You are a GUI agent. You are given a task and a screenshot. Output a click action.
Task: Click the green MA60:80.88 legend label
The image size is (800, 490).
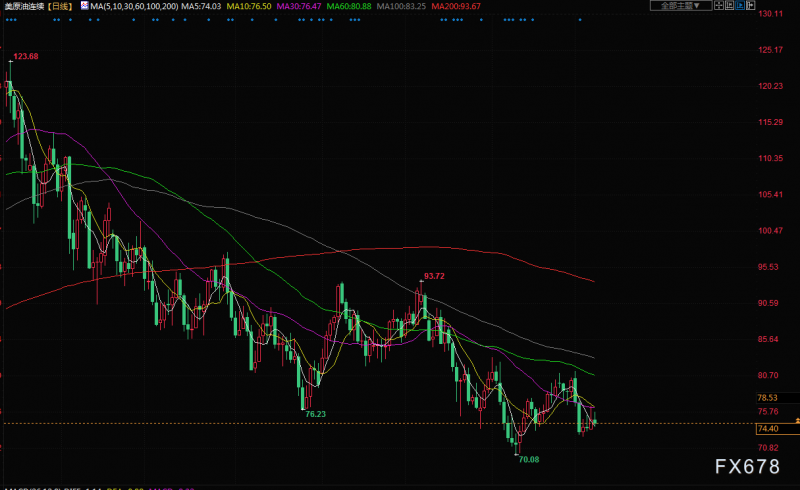coord(349,6)
